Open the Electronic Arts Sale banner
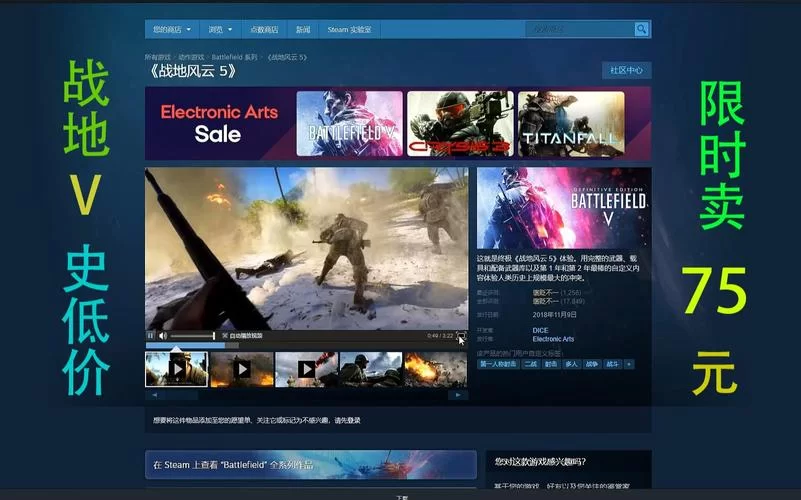The width and height of the screenshot is (801, 500). 219,123
